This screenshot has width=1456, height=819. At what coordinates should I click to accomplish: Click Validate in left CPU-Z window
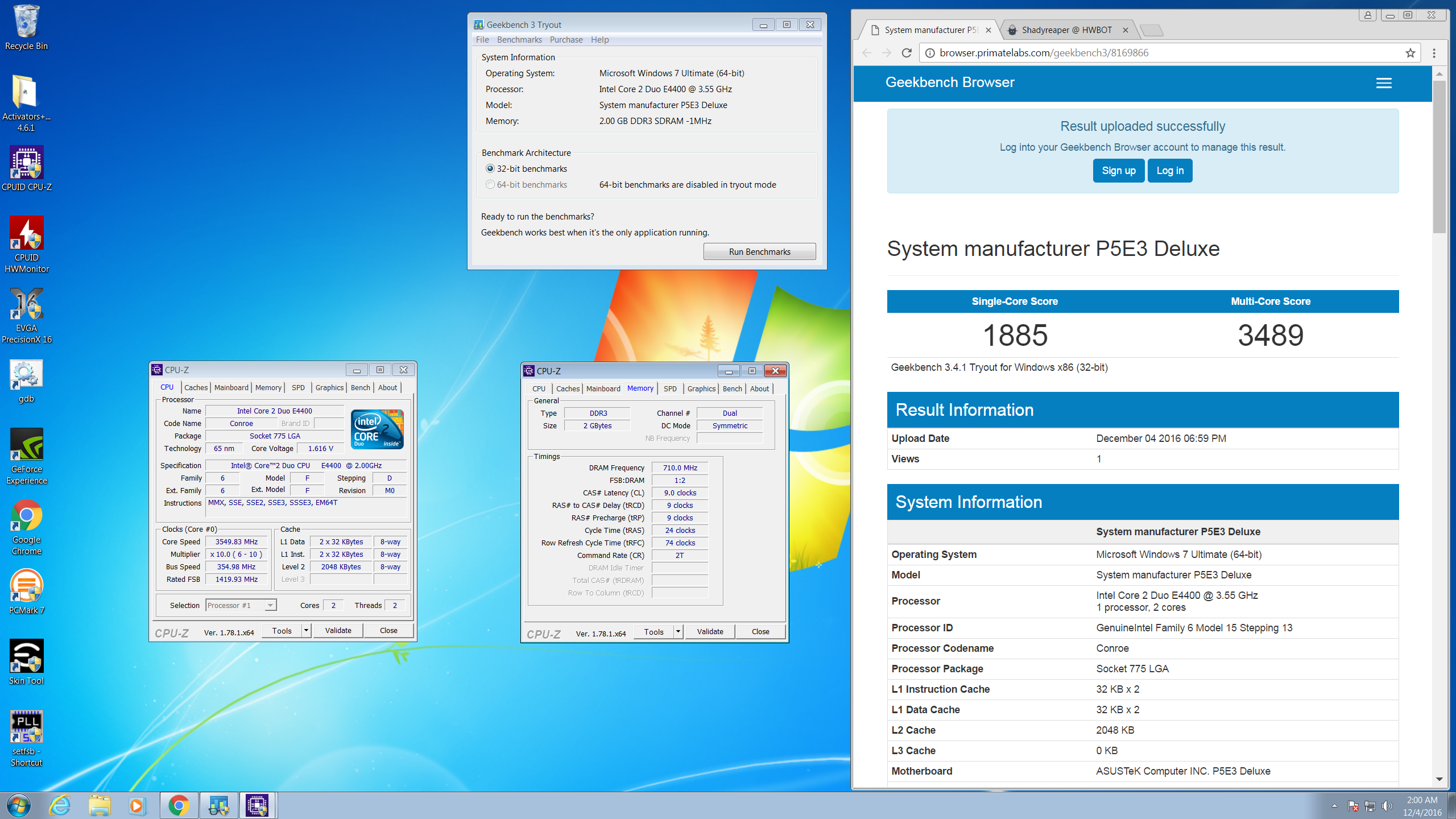click(338, 630)
